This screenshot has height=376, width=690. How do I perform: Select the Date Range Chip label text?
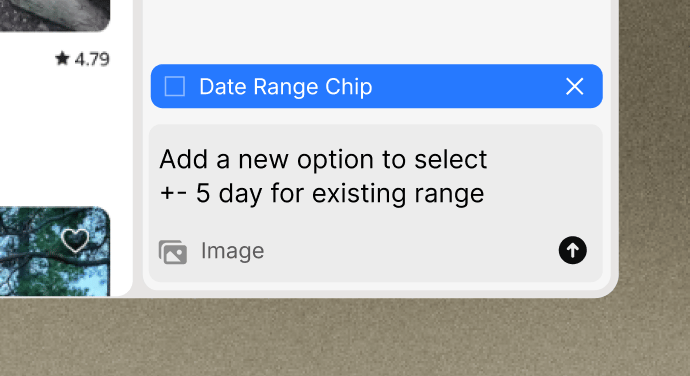tap(286, 86)
